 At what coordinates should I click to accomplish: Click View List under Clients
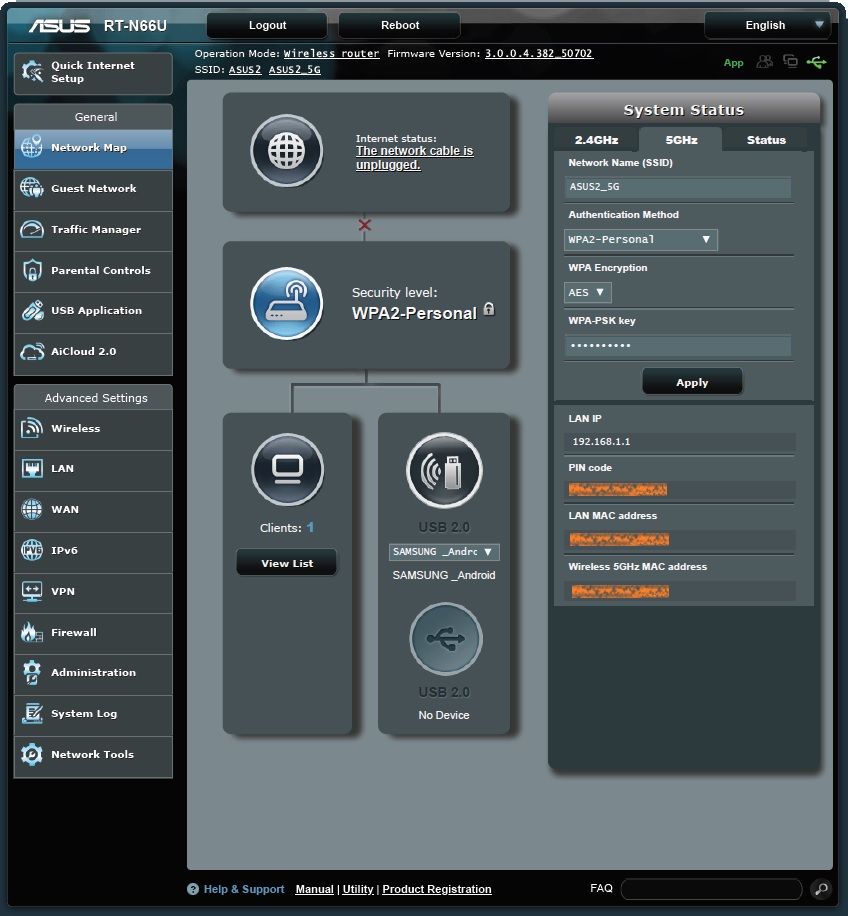coord(286,562)
